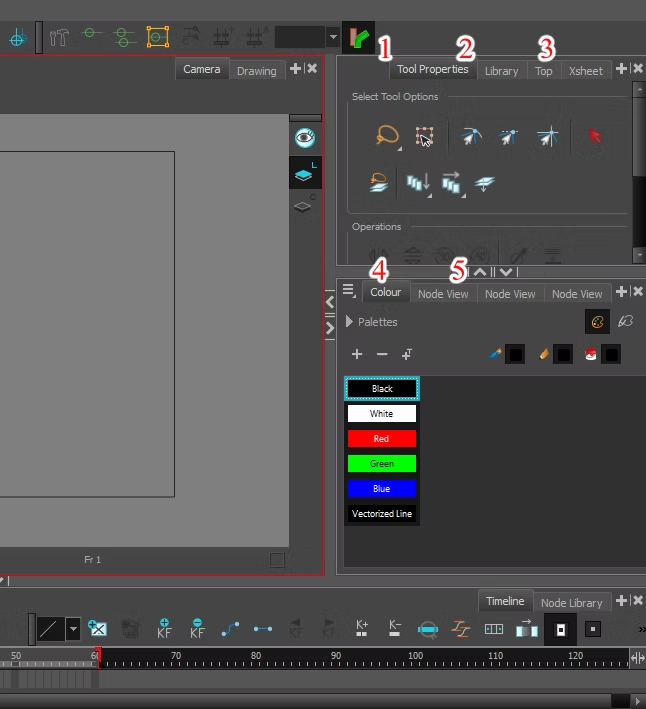Toggle permanent selection lasso-layers icon

(378, 183)
